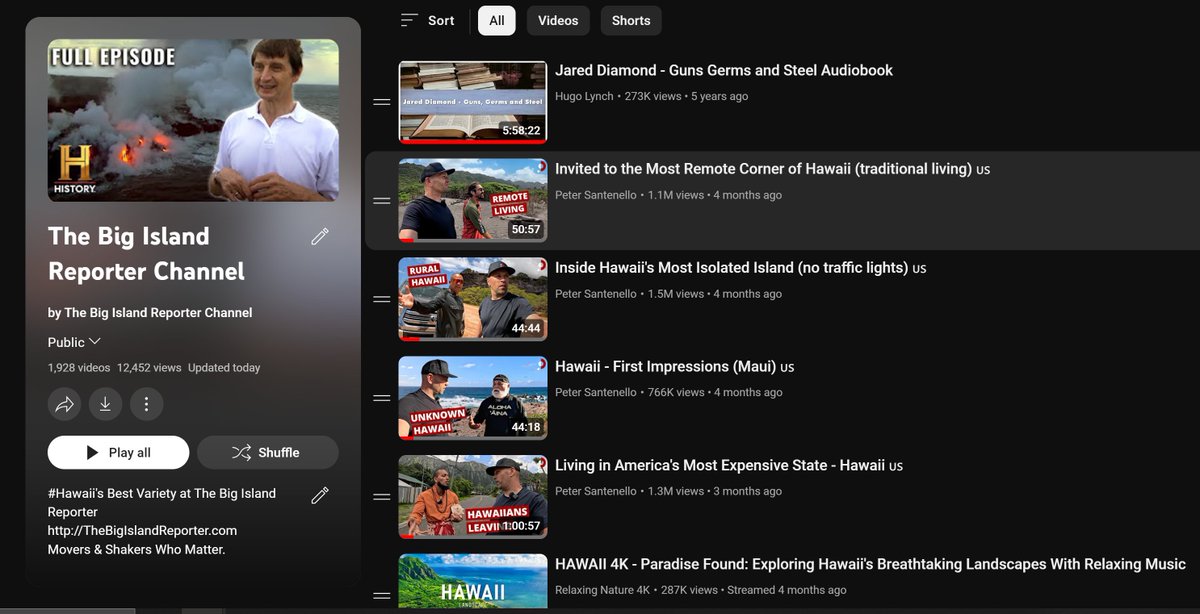The width and height of the screenshot is (1200, 614).
Task: Open the Guns Germs and Steel Audiobook thumbnail
Action: click(473, 102)
